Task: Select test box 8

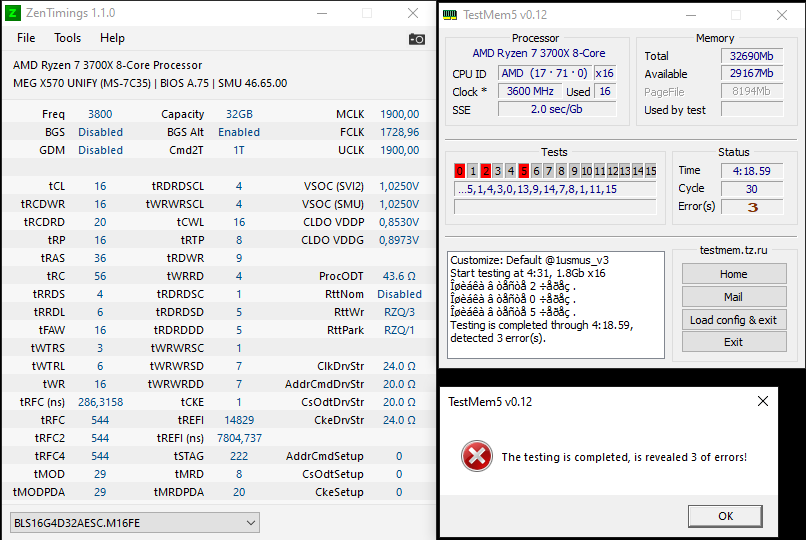Action: (561, 171)
